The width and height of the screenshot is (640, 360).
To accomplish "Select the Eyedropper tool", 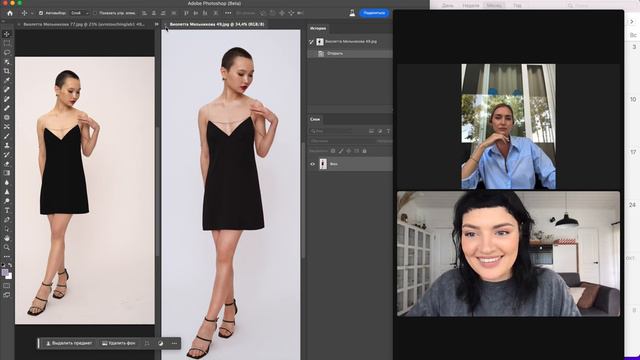I will click(x=7, y=80).
